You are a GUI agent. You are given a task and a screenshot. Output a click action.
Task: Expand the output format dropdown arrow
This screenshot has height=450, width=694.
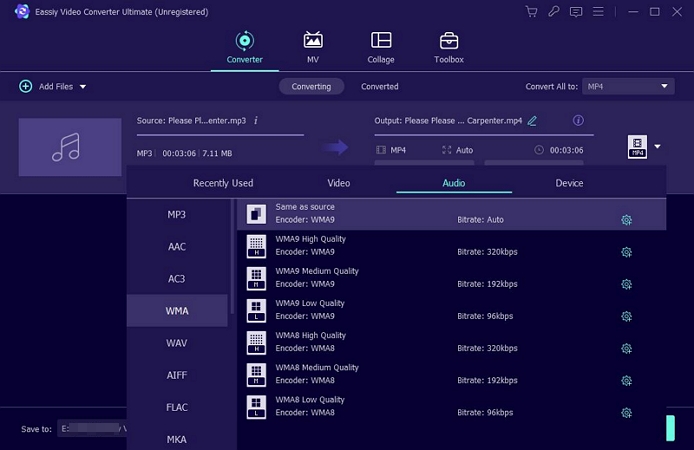(658, 146)
